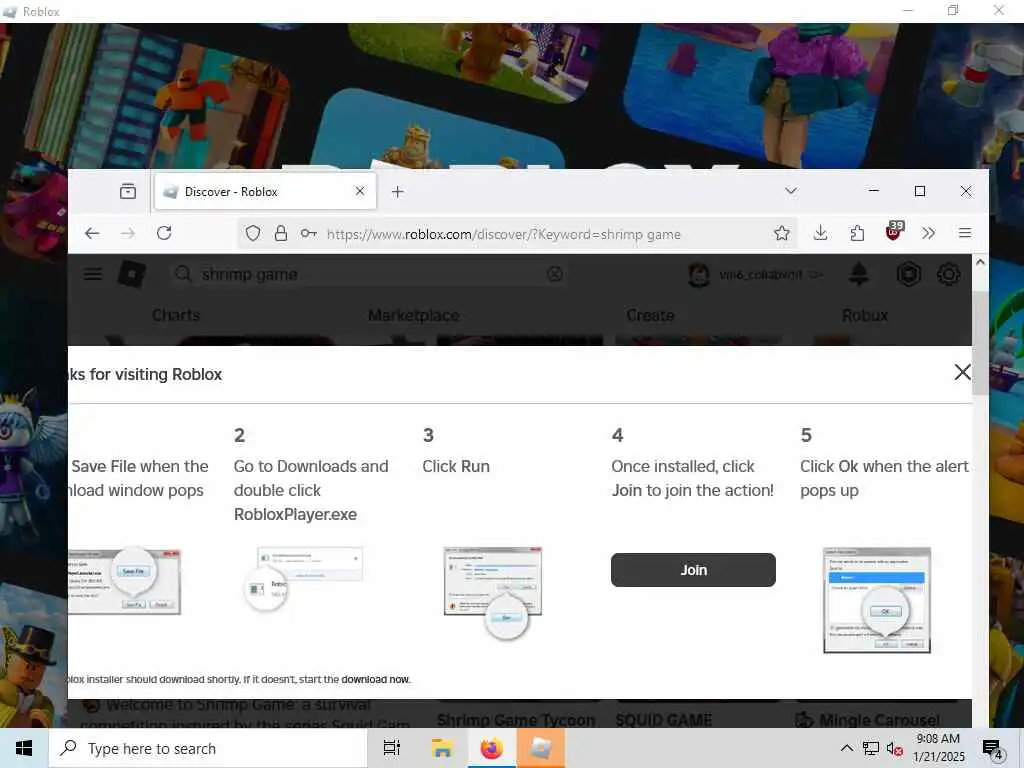Go to the Robux tab
1024x768 pixels.
[865, 315]
